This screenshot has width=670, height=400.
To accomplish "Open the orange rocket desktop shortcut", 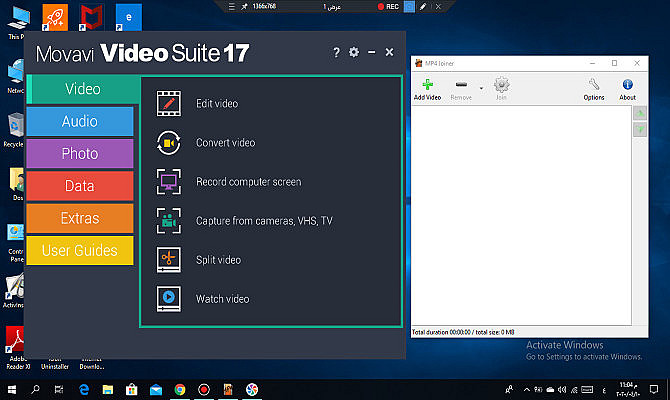I will (x=55, y=17).
